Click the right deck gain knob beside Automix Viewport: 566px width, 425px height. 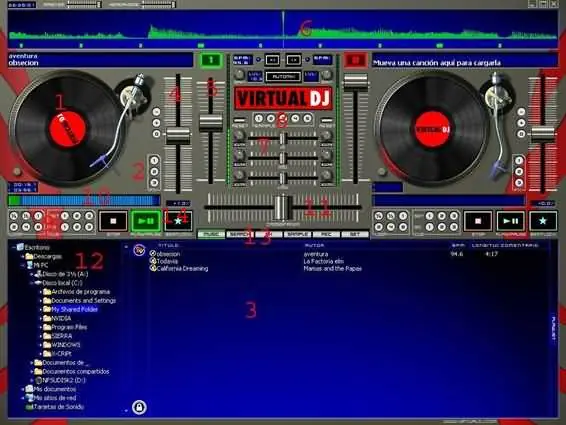coord(327,75)
